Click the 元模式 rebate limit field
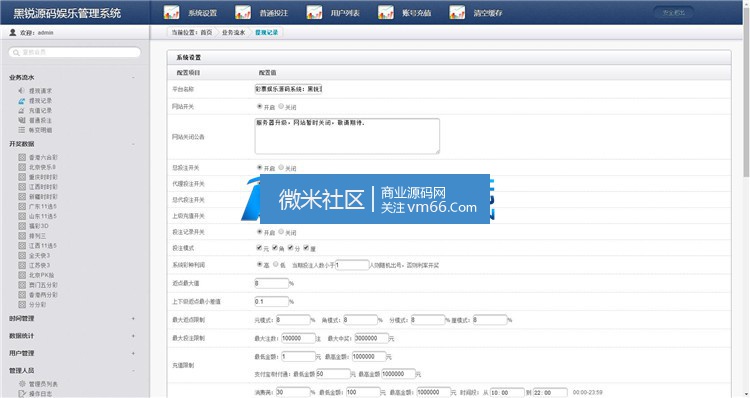The image size is (750, 398). [293, 320]
